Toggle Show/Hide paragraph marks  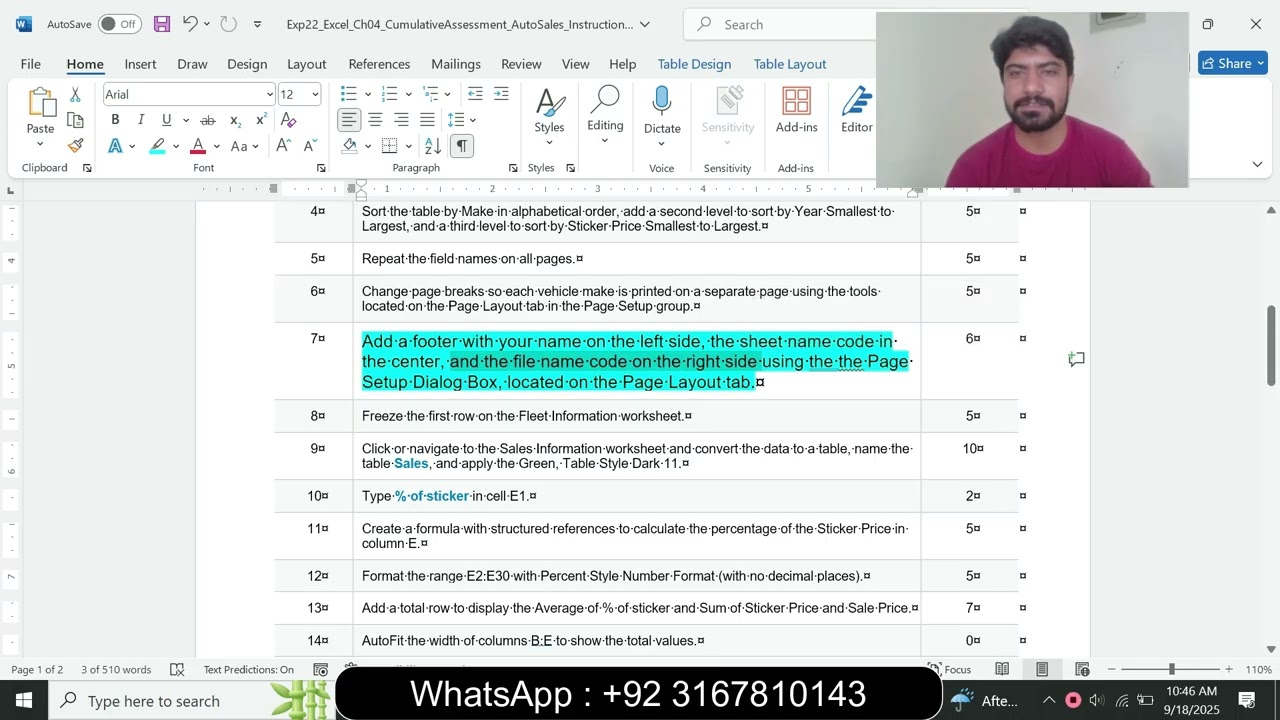coord(461,146)
